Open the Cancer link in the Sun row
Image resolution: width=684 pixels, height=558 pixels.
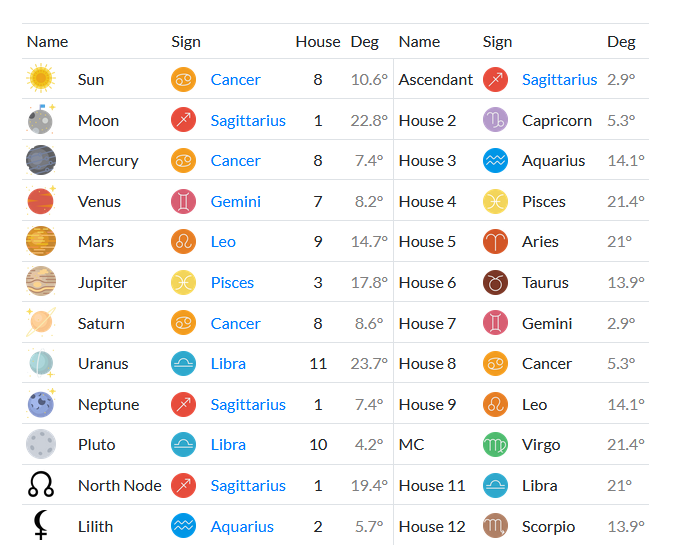click(x=236, y=79)
